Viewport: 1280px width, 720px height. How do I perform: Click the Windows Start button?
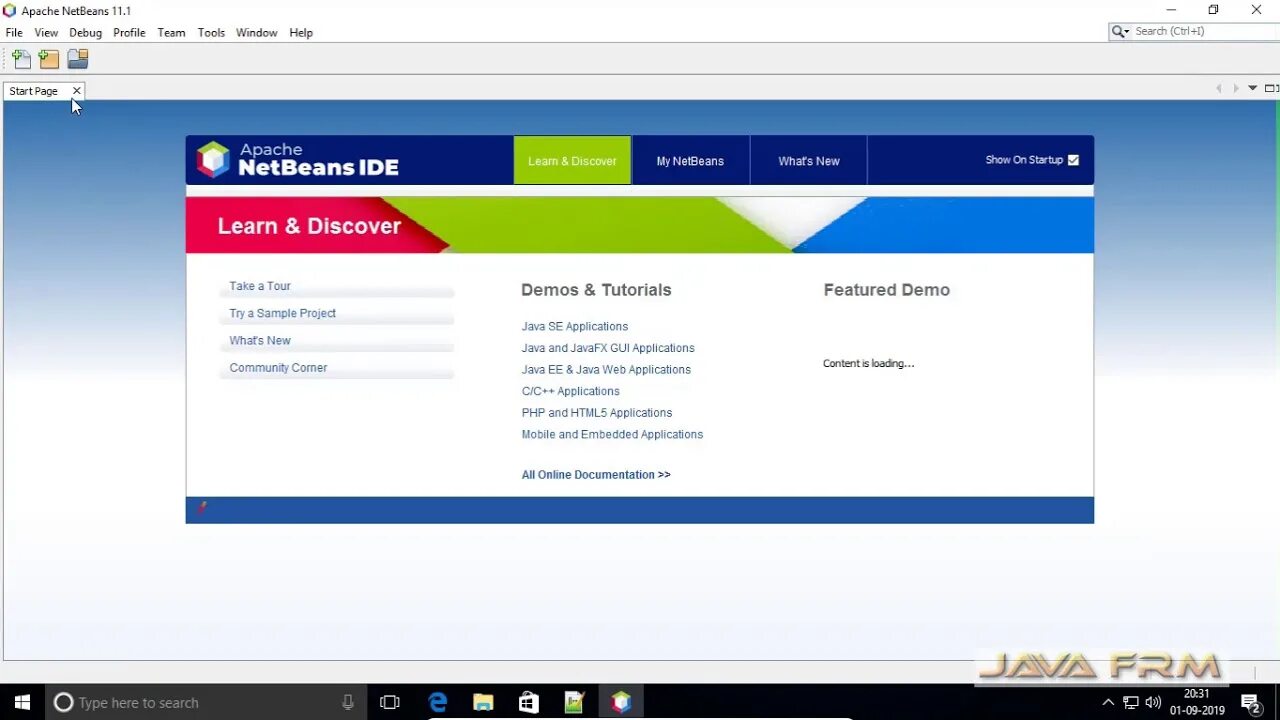click(22, 702)
